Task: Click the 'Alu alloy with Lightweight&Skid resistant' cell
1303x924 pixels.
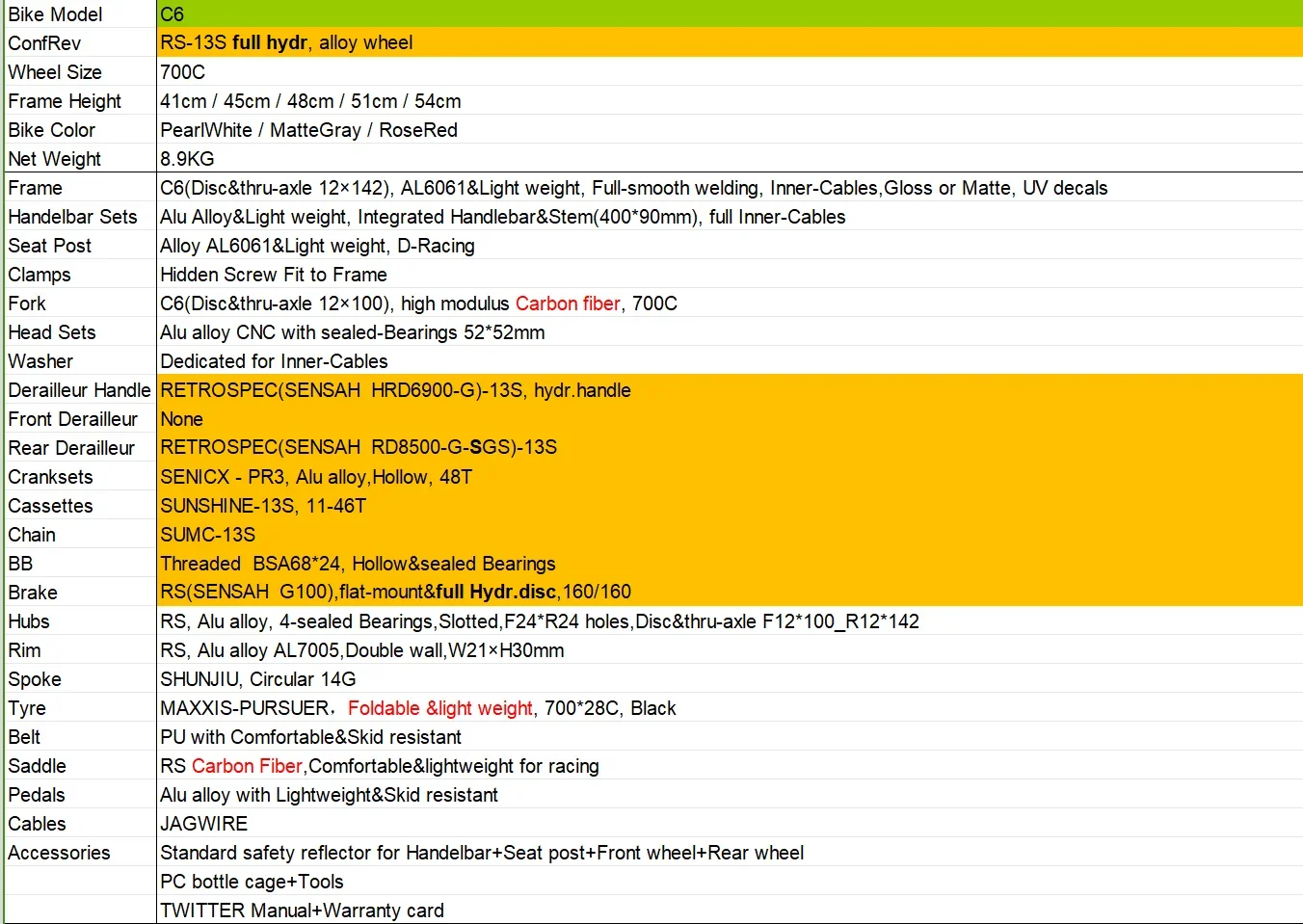Action: pyautogui.click(x=730, y=794)
